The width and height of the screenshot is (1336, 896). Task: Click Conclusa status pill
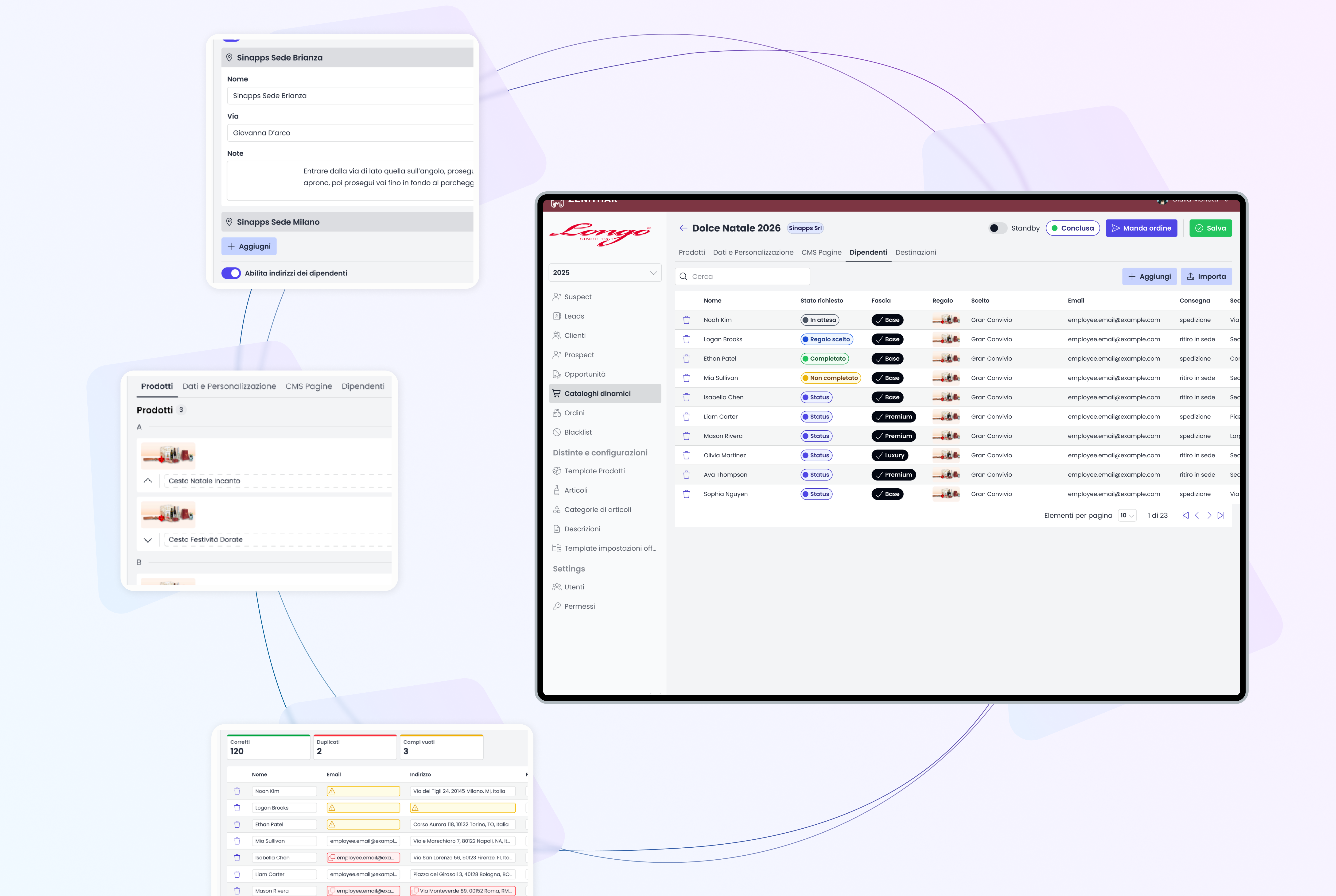(x=1072, y=228)
